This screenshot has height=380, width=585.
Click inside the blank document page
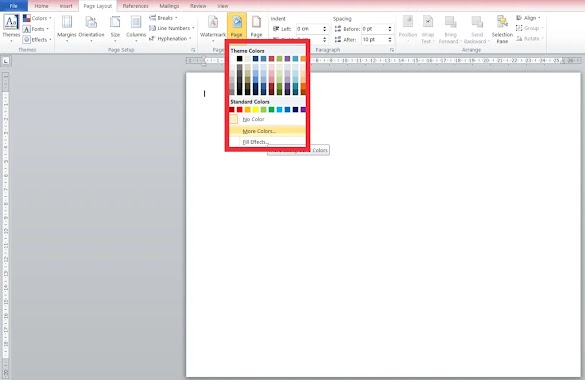[383, 224]
